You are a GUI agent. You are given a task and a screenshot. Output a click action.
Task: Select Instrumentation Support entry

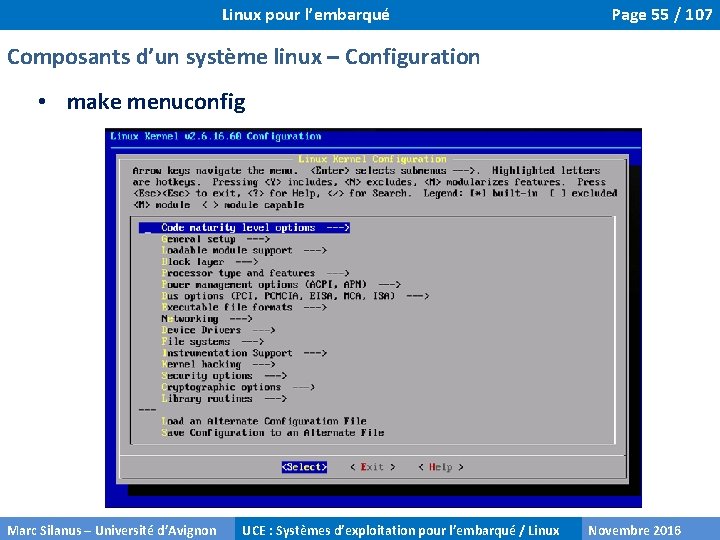pos(244,353)
